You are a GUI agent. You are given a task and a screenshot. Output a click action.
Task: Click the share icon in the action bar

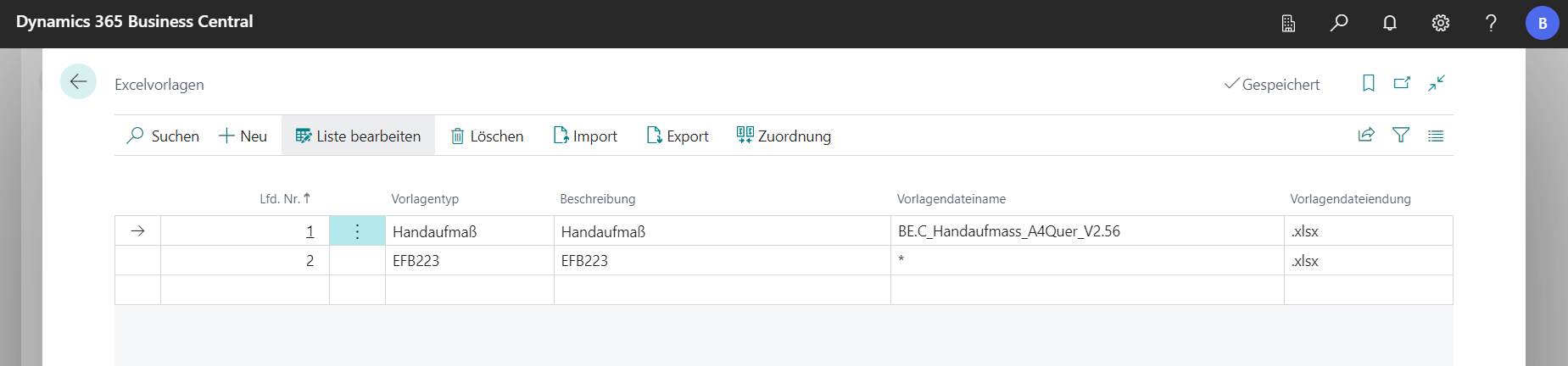click(1366, 136)
